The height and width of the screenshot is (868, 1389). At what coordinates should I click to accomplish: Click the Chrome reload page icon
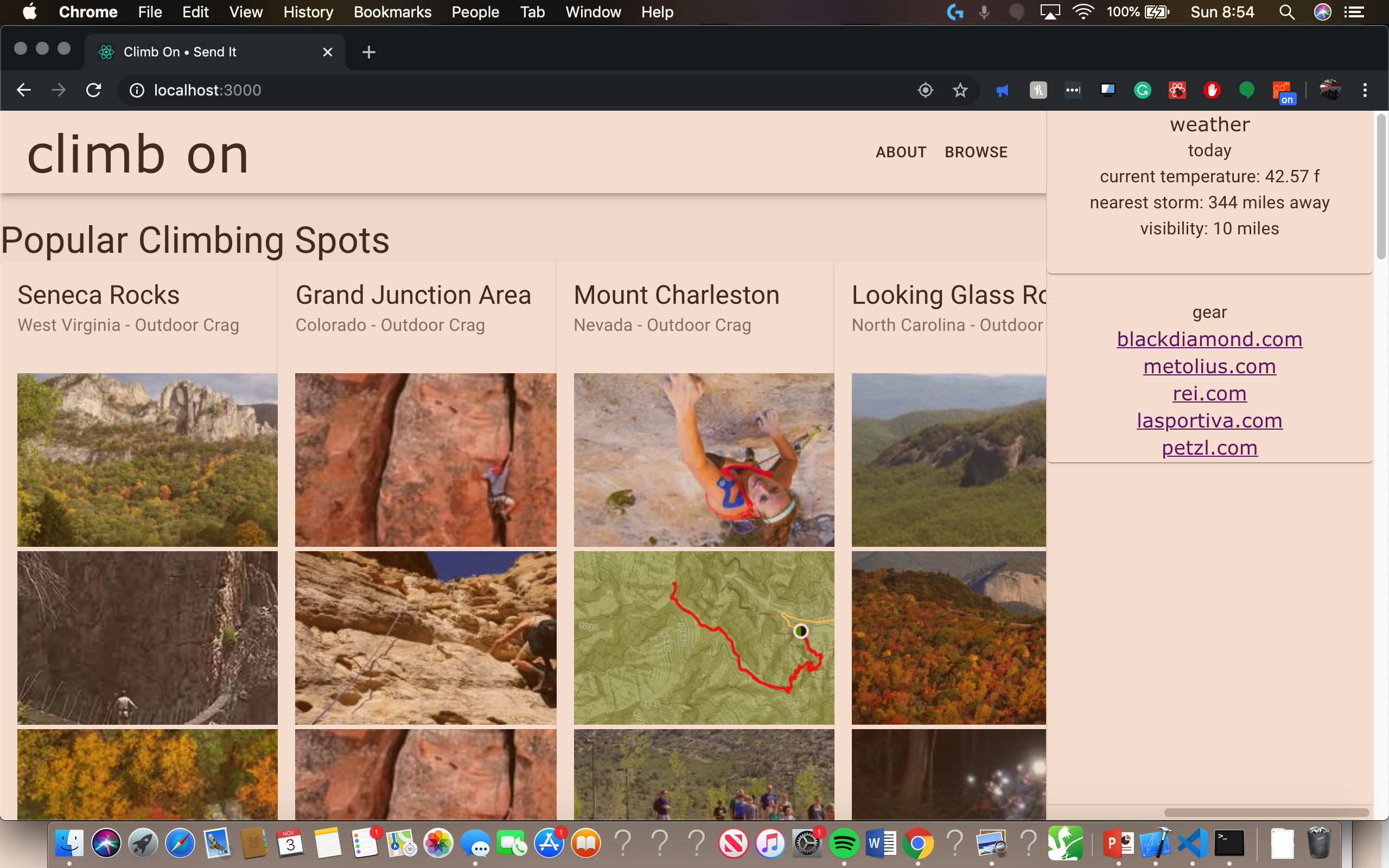pos(93,90)
